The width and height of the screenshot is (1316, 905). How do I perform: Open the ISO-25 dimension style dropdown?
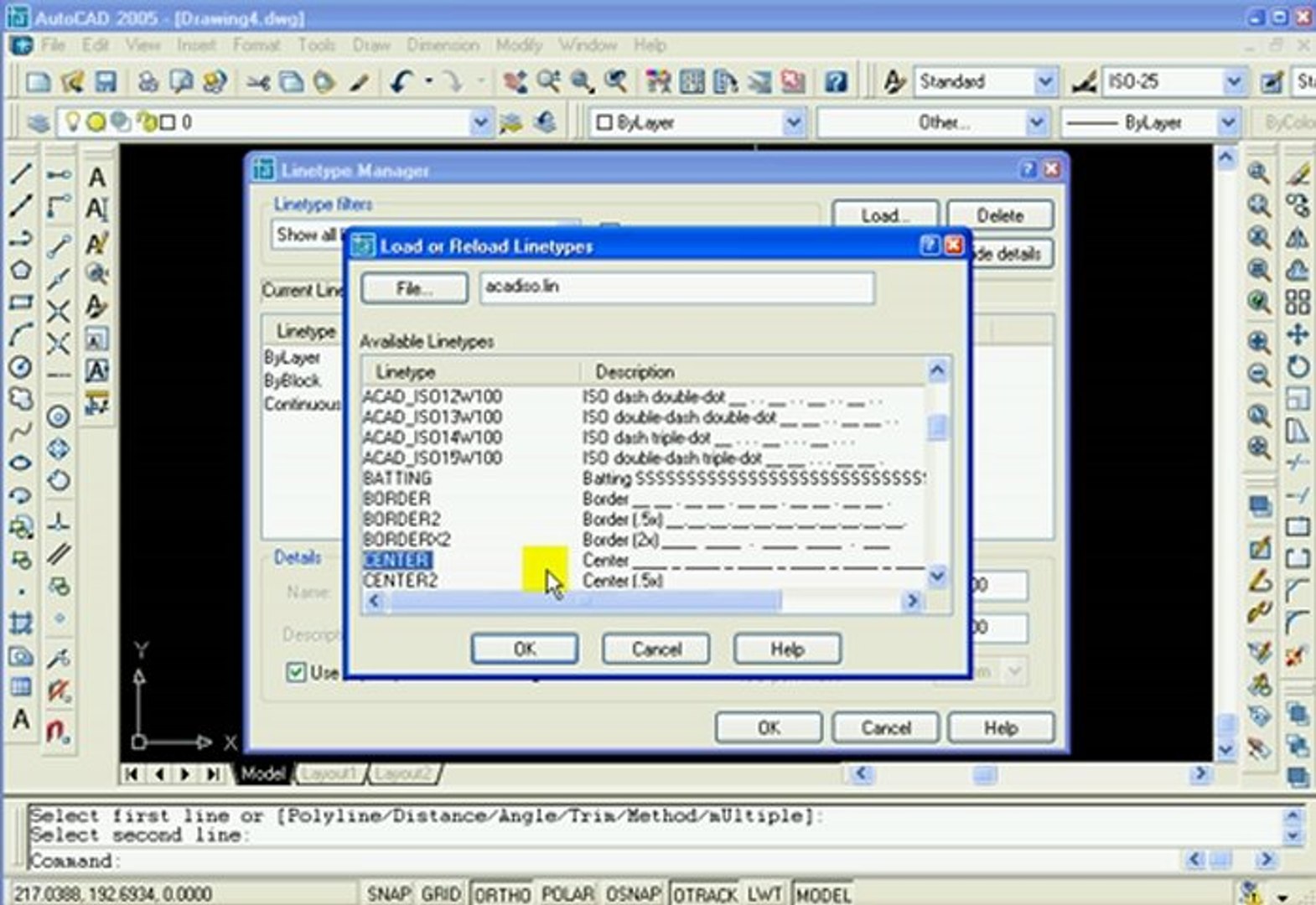coord(1233,81)
